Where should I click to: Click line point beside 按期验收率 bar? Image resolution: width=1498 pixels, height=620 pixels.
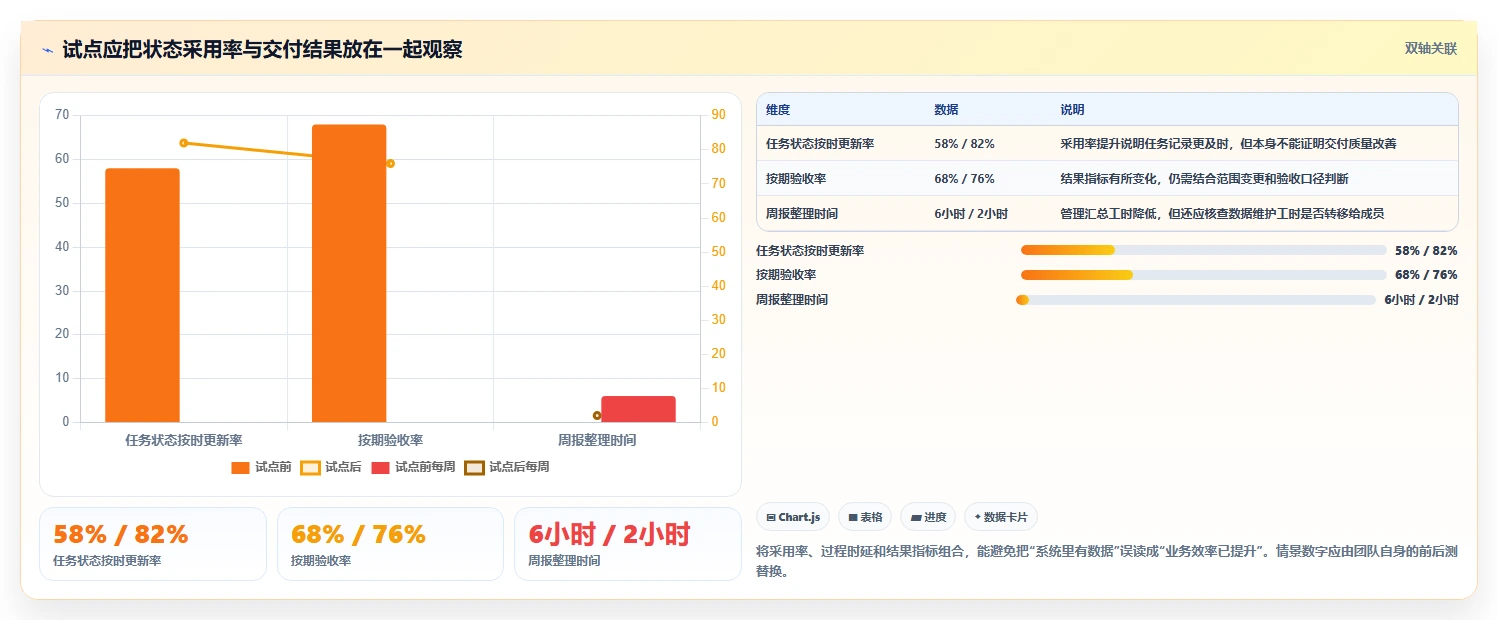pyautogui.click(x=390, y=163)
